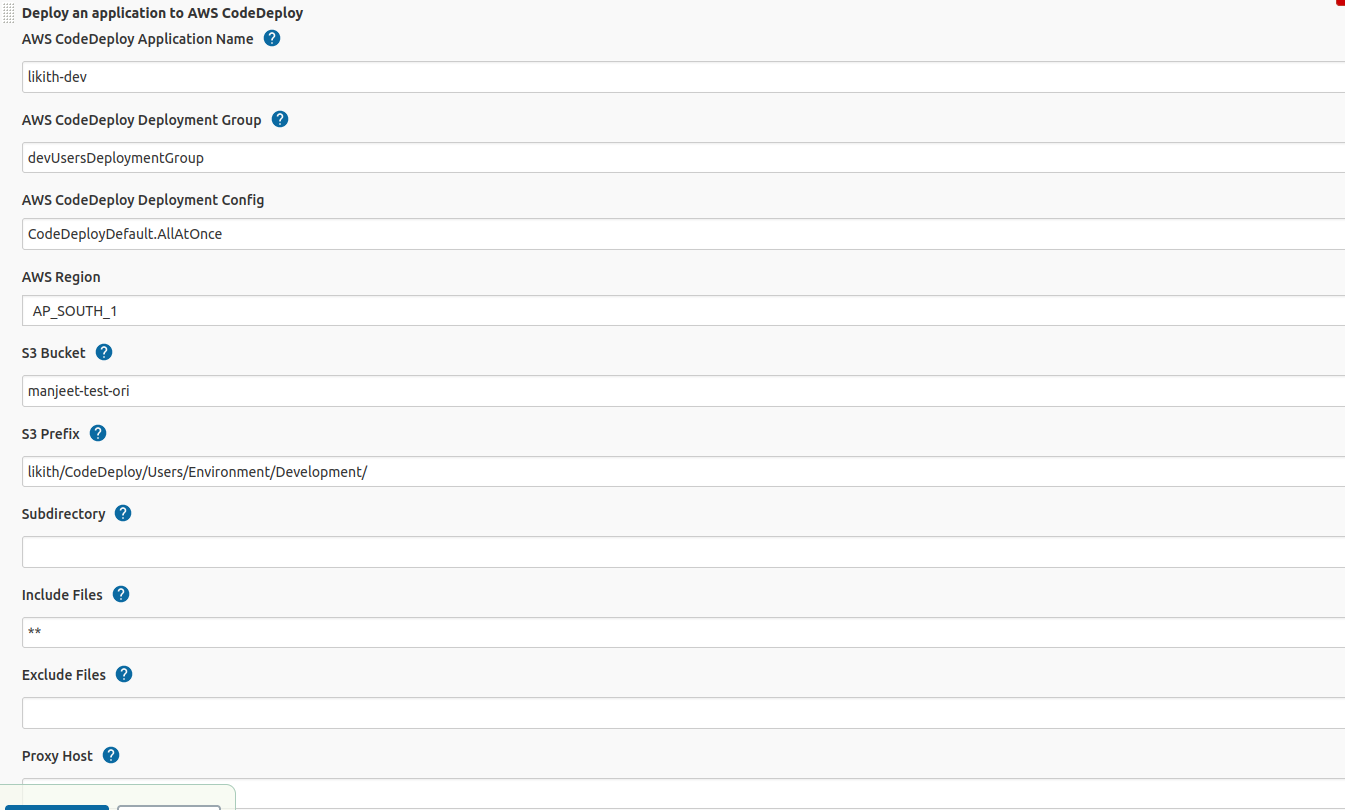Viewport: 1345px width, 810px height.
Task: Open help for S3 Bucket field
Action: [103, 351]
